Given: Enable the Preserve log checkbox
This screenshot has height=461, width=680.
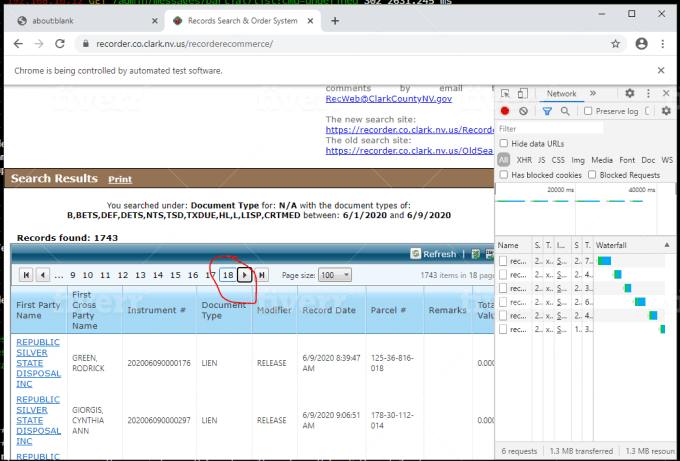Looking at the screenshot, I should [589, 111].
